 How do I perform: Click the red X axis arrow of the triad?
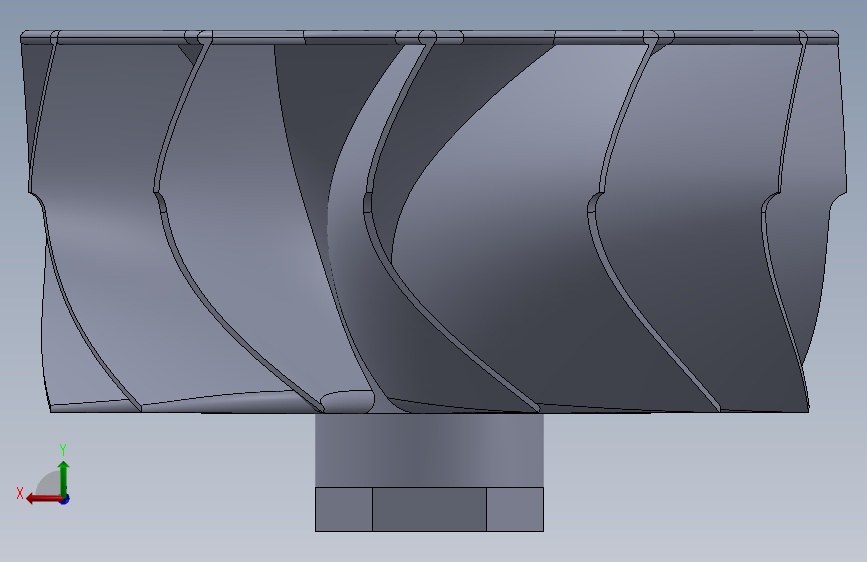point(44,499)
